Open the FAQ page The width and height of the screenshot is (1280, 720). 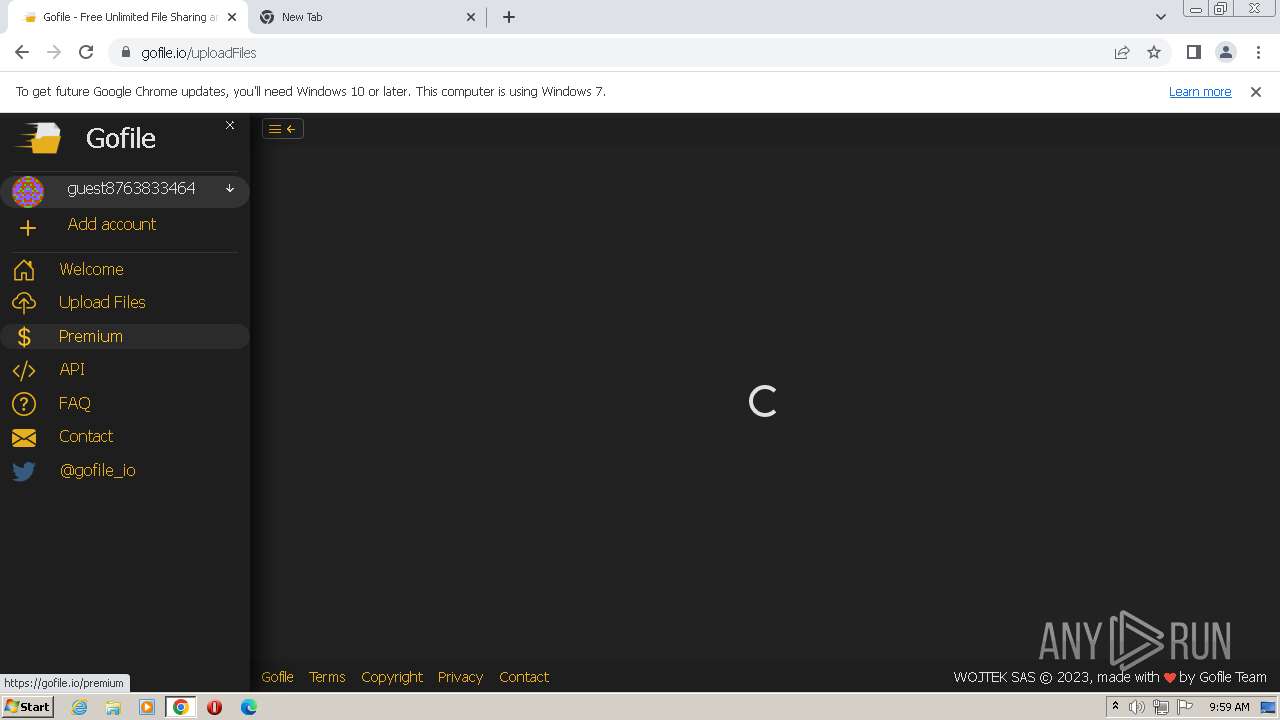pos(75,403)
